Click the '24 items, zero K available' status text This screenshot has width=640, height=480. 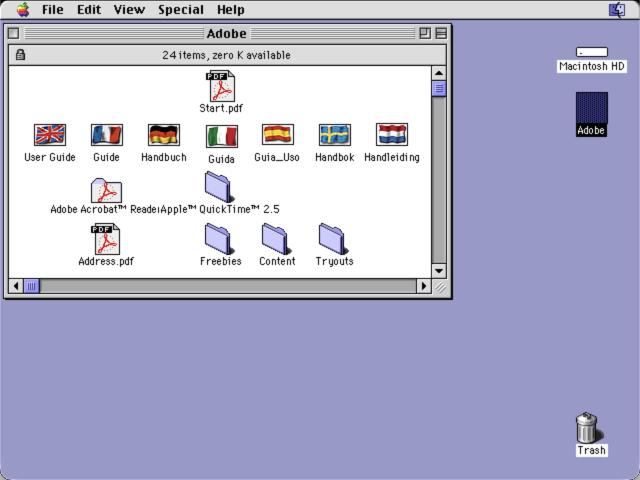pyautogui.click(x=226, y=55)
